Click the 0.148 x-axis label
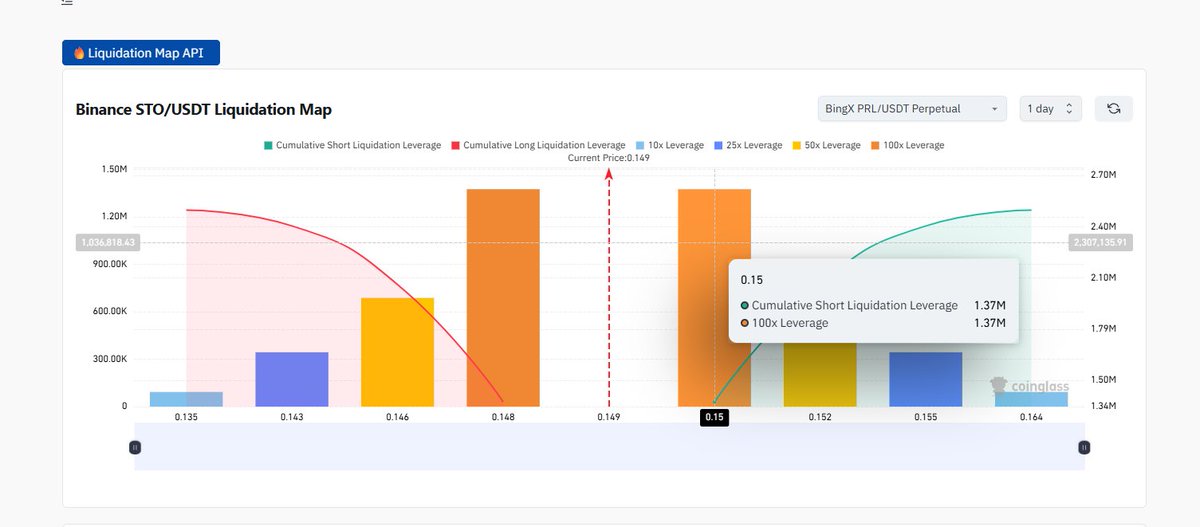Image resolution: width=1200 pixels, height=527 pixels. pos(503,416)
